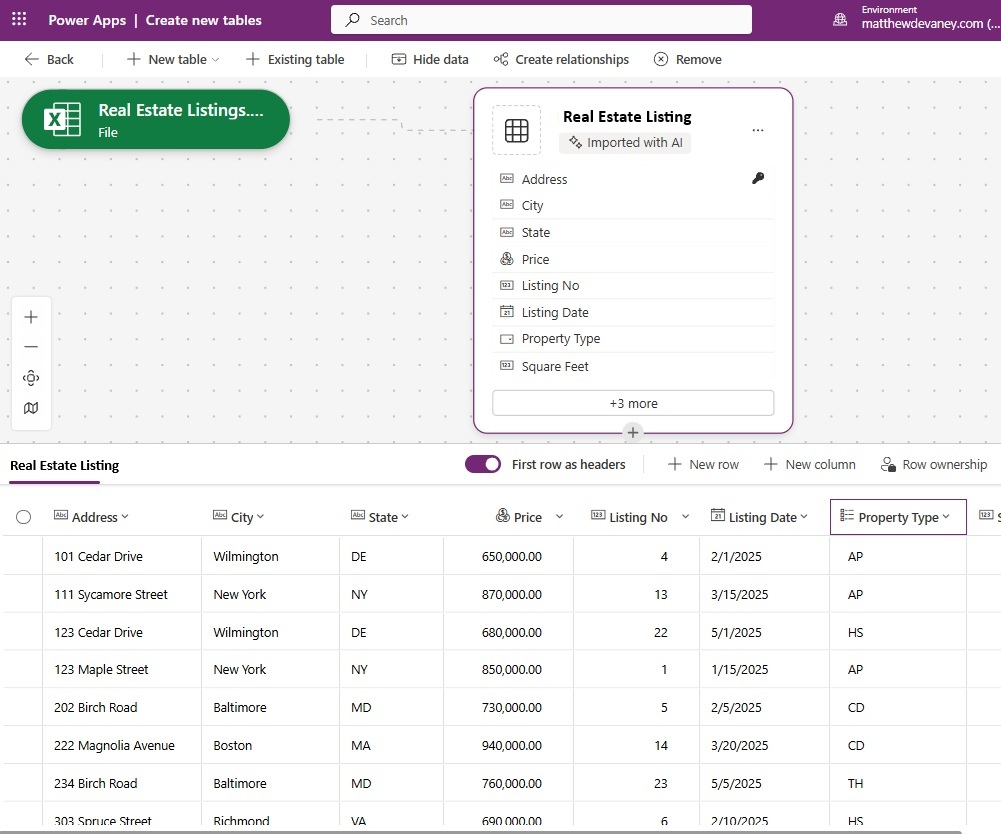Image resolution: width=1001 pixels, height=834 pixels.
Task: Select the Square Feet column in the table card
Action: 633,366
